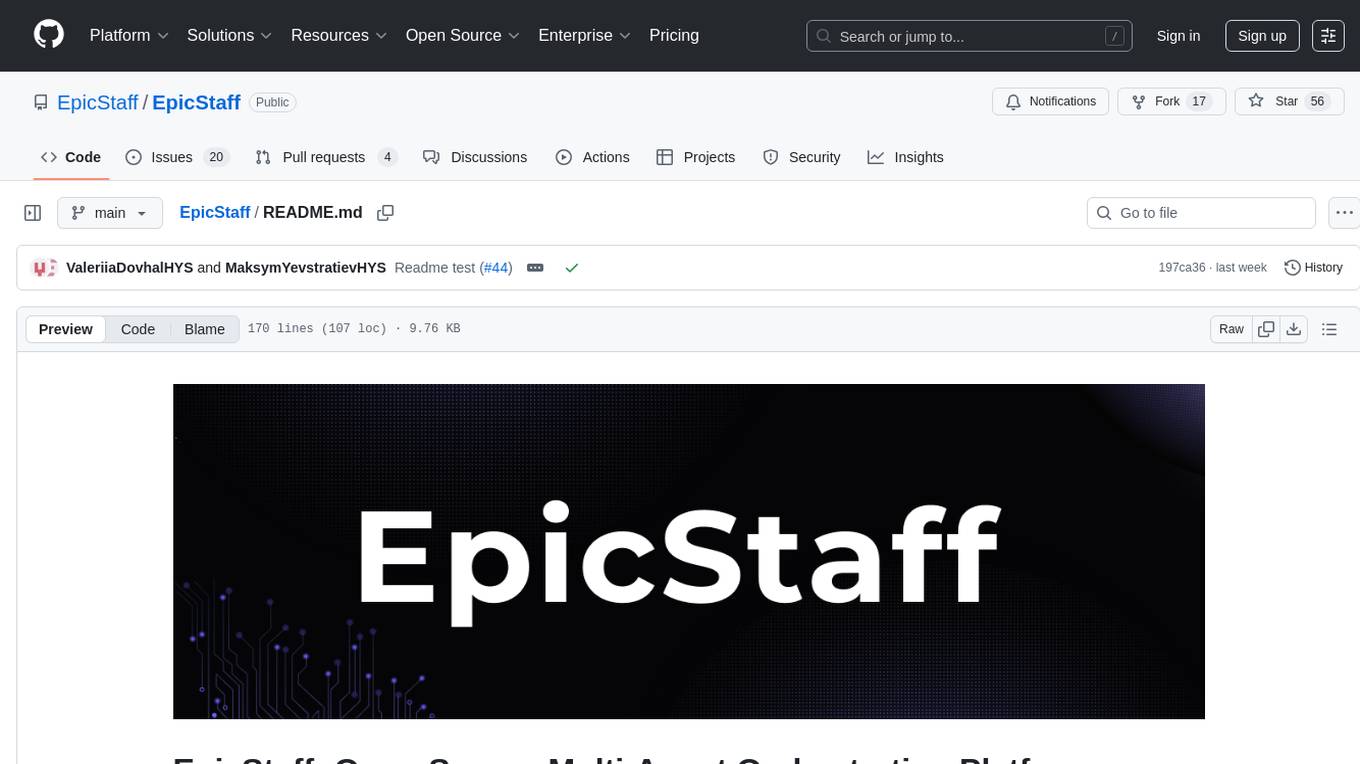This screenshot has height=764, width=1360.
Task: Open the main branch selector dropdown
Action: [109, 213]
